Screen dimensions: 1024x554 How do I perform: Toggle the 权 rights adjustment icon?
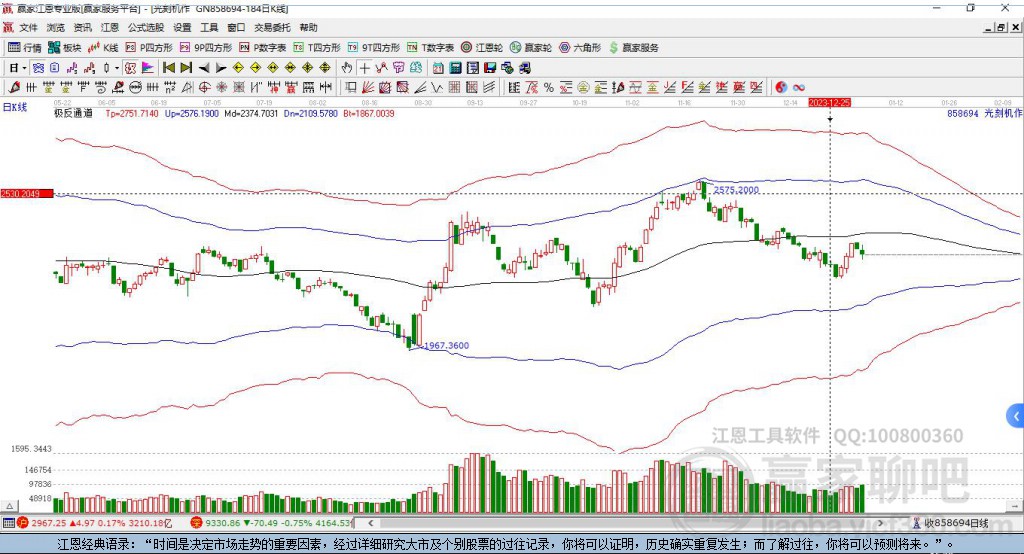coord(131,68)
